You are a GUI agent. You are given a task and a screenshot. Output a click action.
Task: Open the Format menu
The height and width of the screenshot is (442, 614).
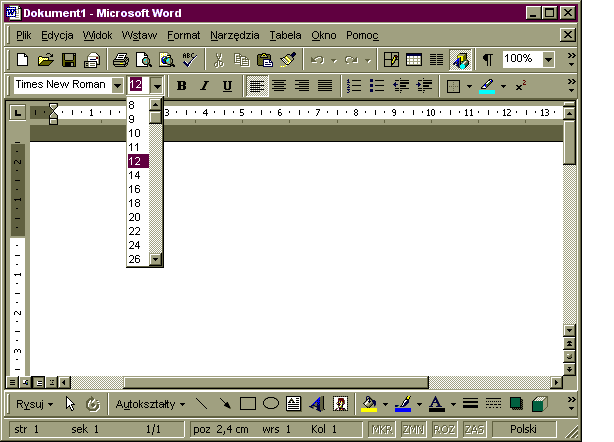point(183,35)
